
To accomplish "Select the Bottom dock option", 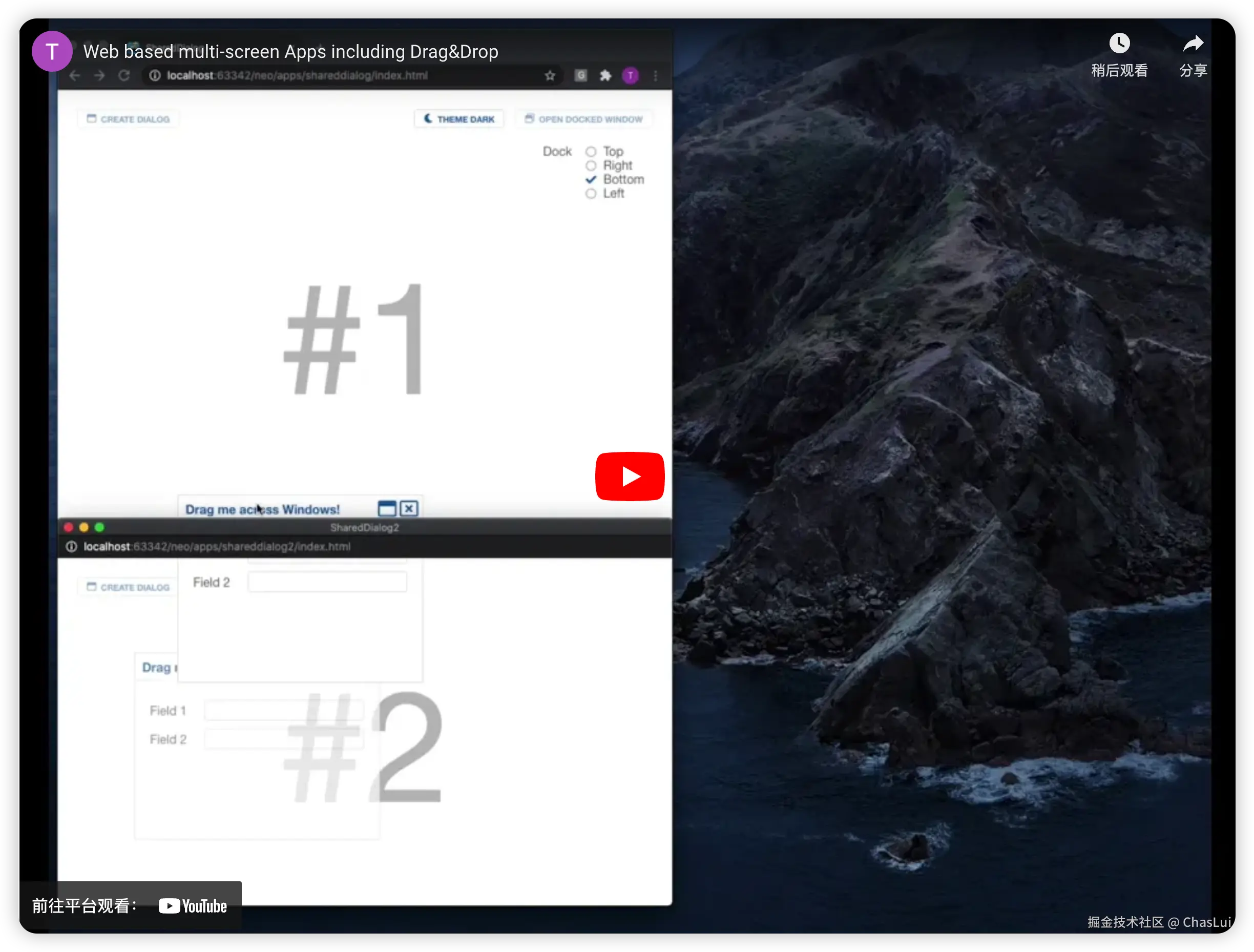I will click(x=591, y=180).
